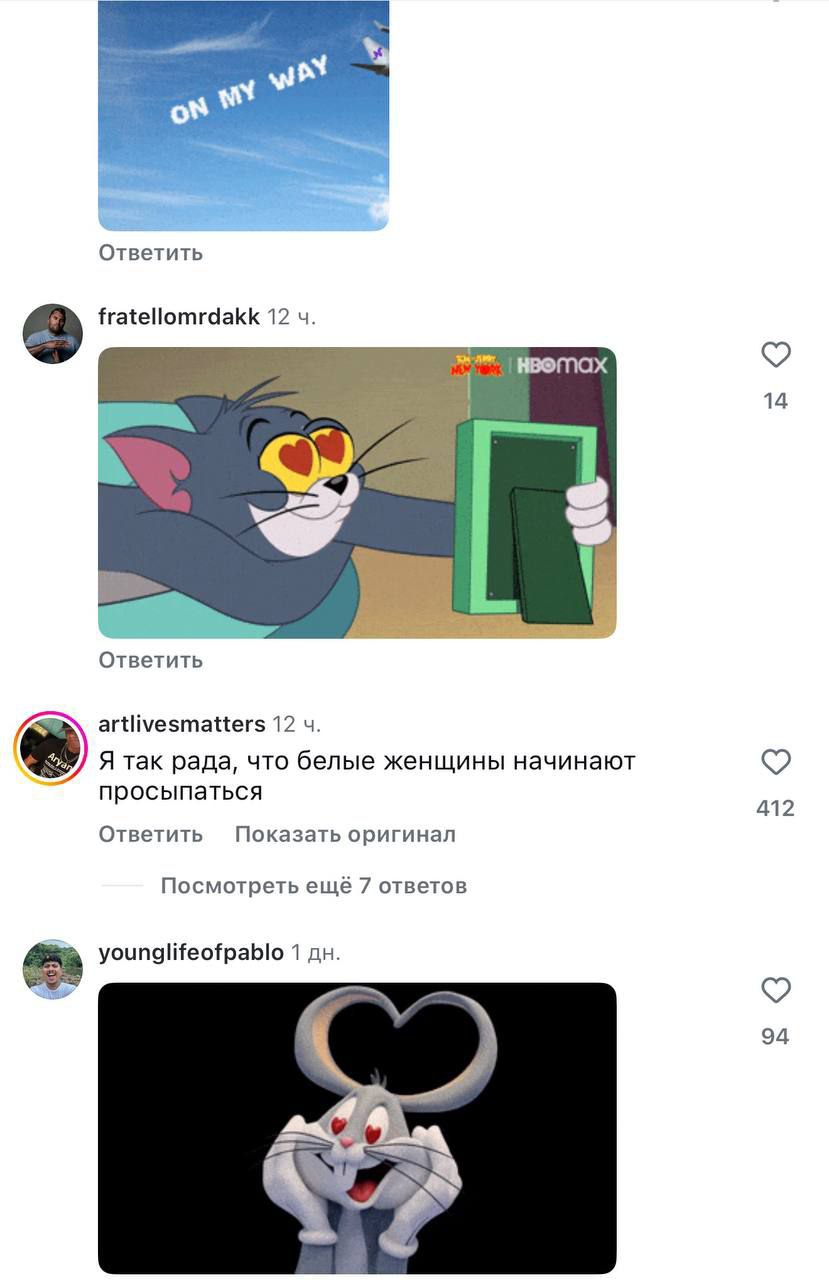Like younglifeofpablo's Bugs Bunny GIF comment
829x1280 pixels.
coord(776,990)
